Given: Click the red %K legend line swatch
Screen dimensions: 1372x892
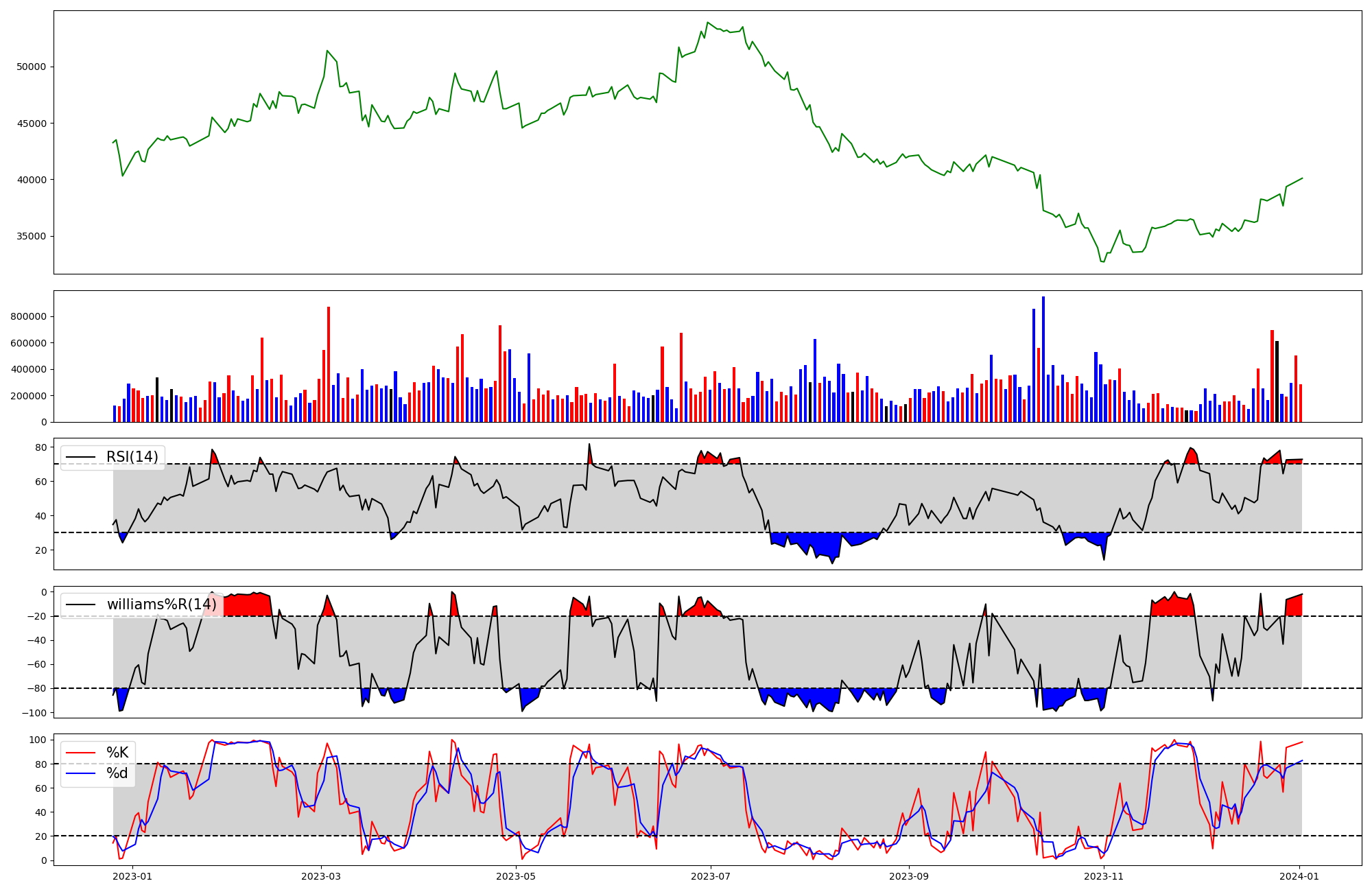Looking at the screenshot, I should pos(80,753).
